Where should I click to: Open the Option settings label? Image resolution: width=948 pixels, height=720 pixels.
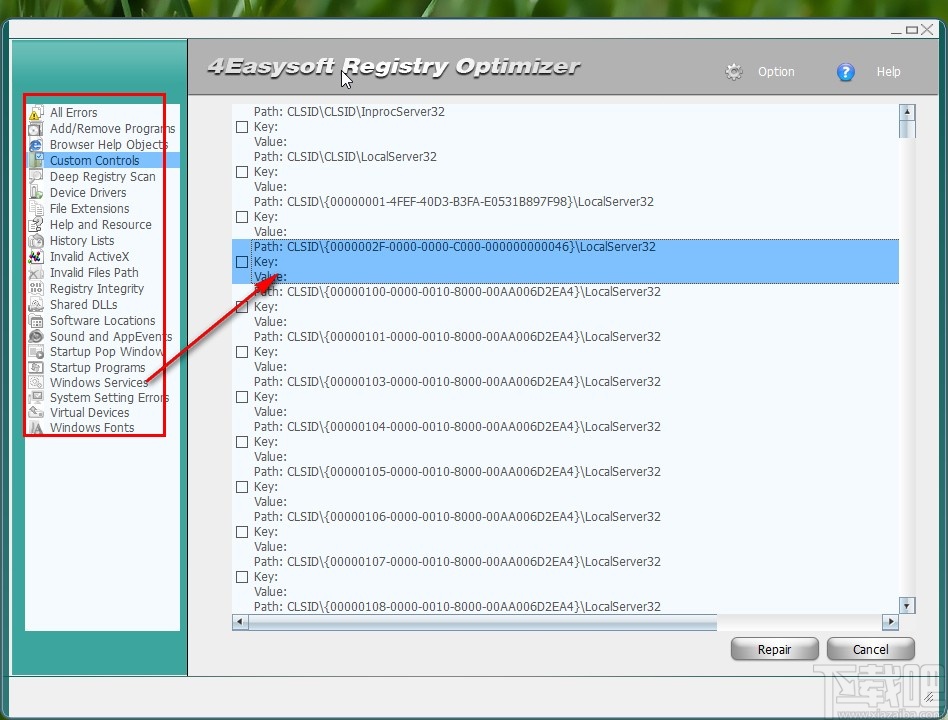776,72
